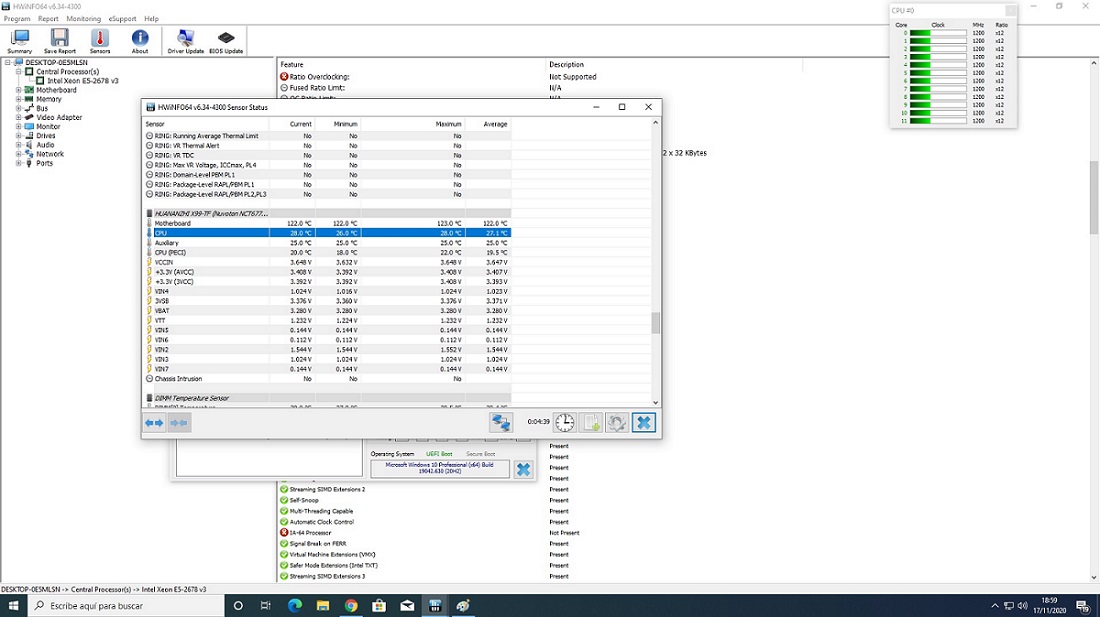
Task: Collapse the Central Processor(s) node
Action: 18,72
